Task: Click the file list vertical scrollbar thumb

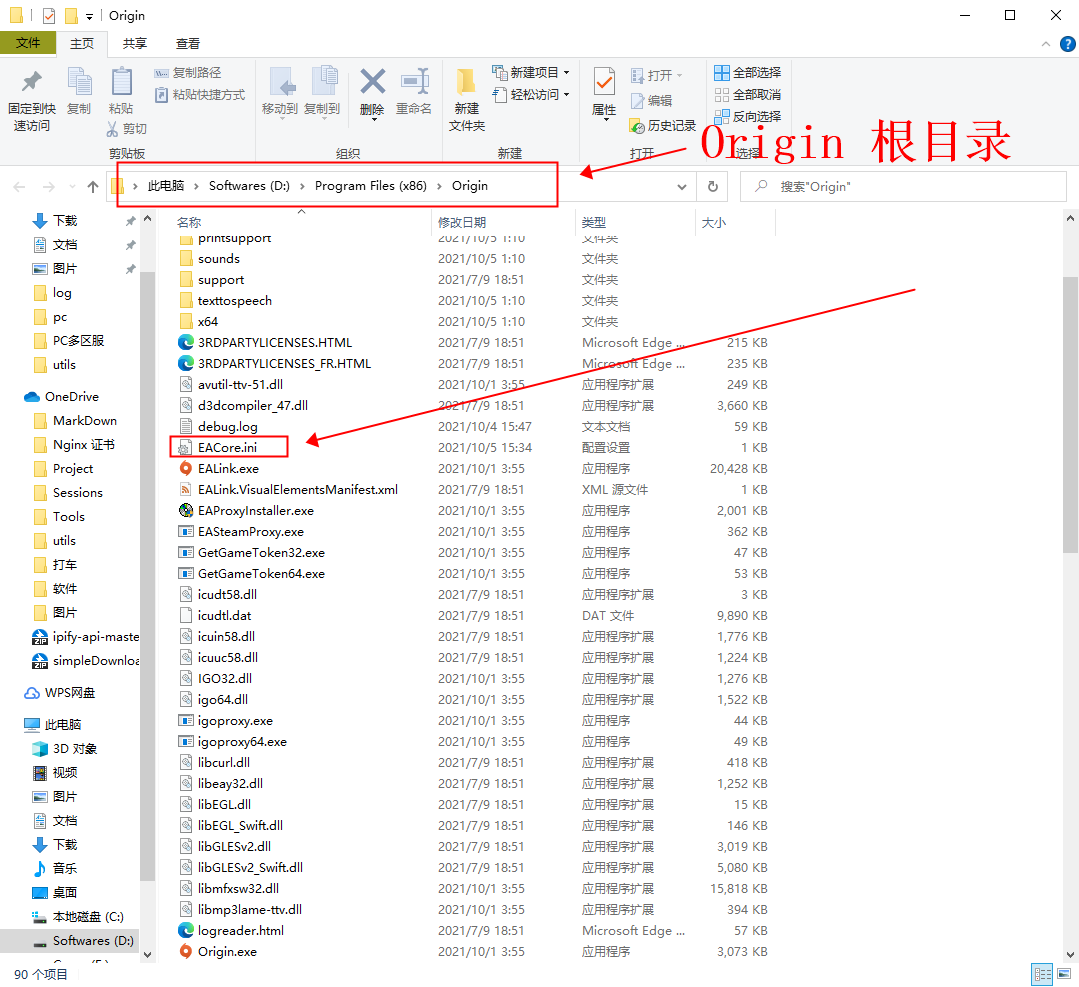Action: pyautogui.click(x=1070, y=415)
